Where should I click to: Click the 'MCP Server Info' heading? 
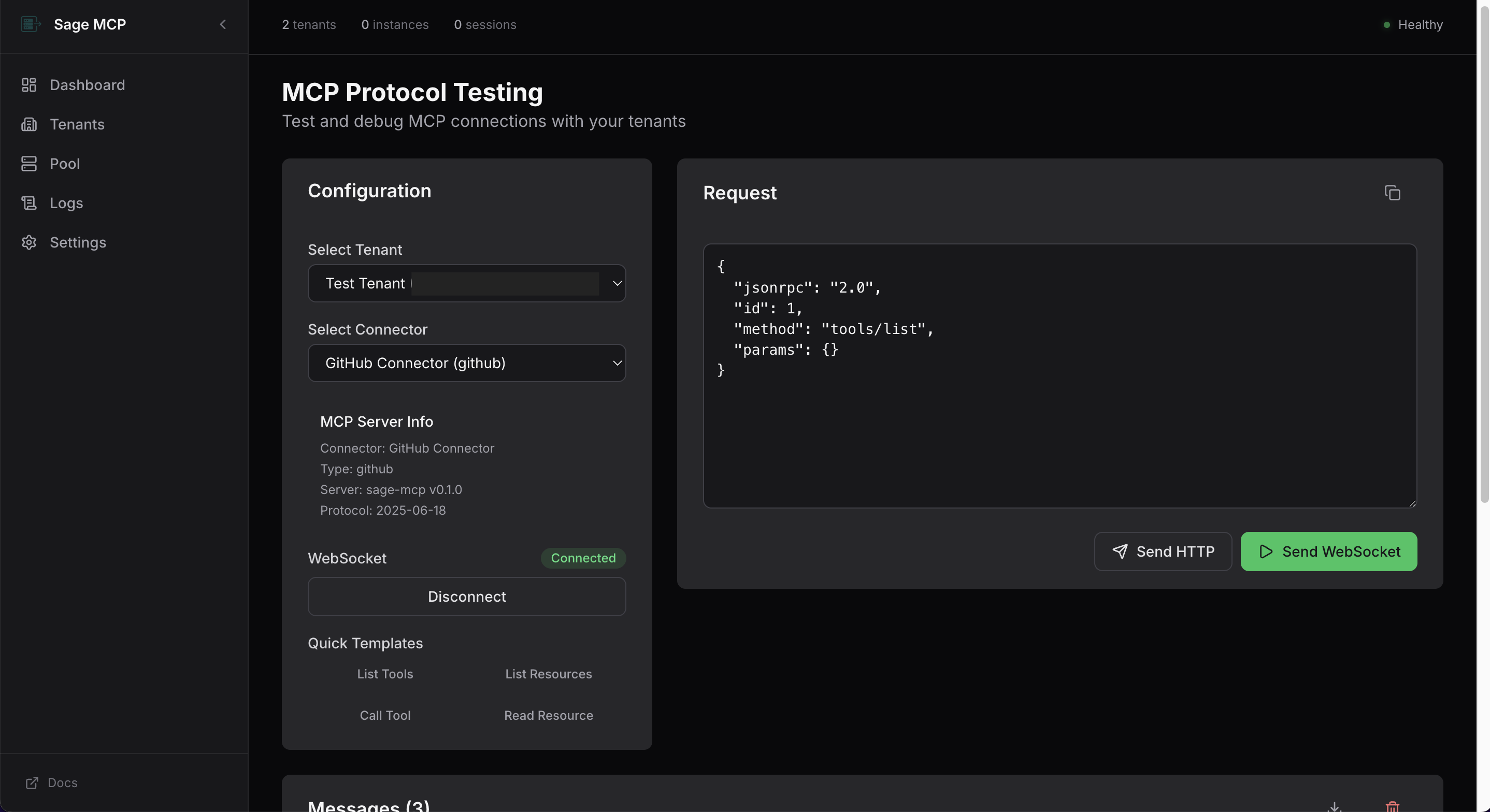tap(377, 422)
